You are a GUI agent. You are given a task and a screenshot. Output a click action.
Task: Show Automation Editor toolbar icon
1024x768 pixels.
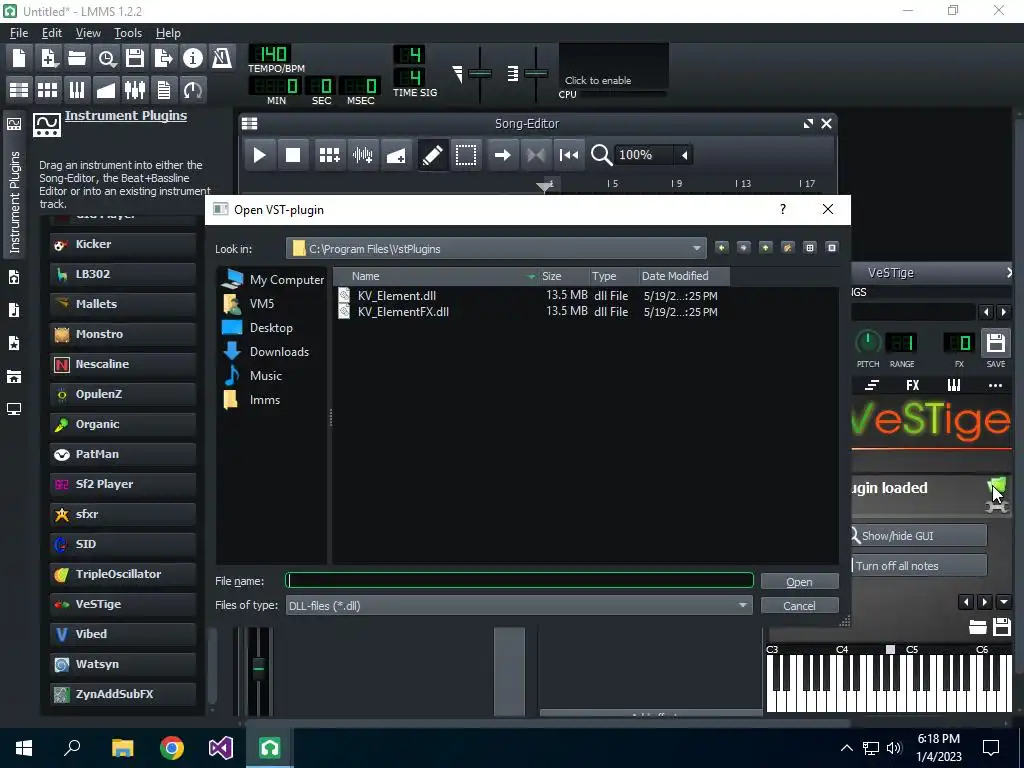tap(106, 89)
